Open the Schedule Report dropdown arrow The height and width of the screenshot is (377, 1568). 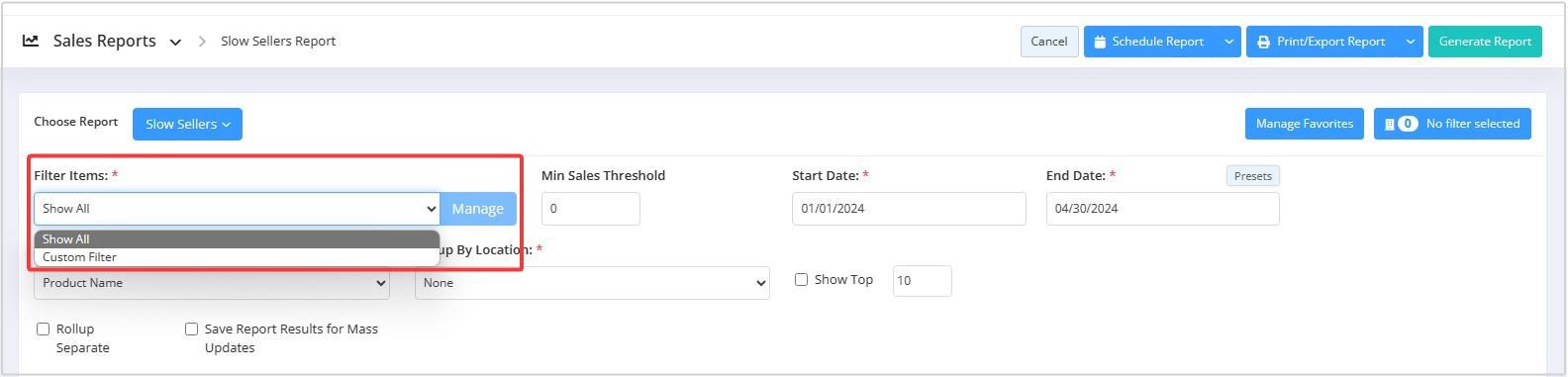pyautogui.click(x=1228, y=42)
